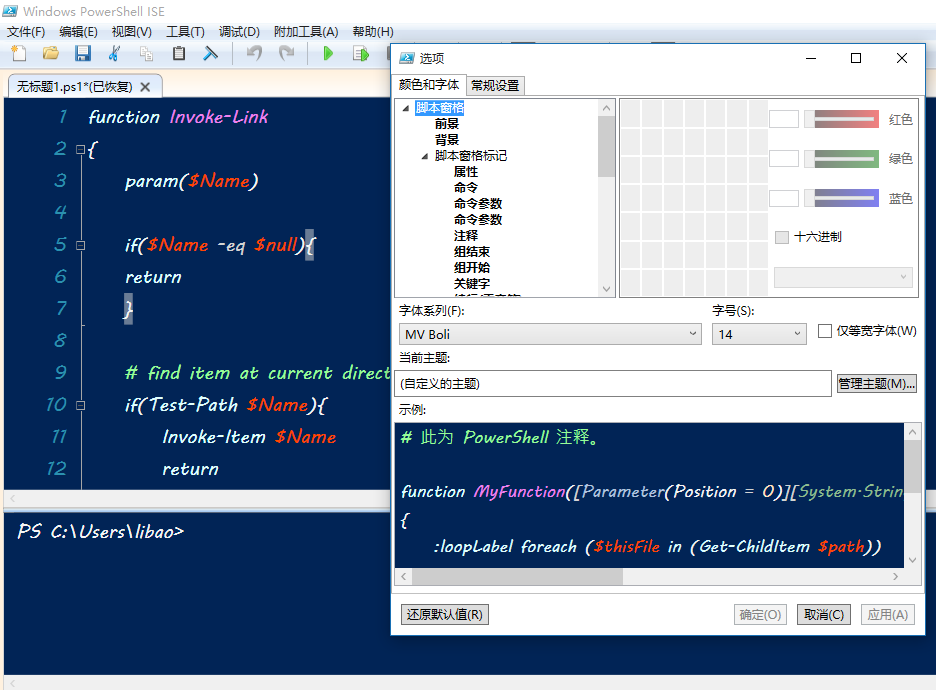
Task: Open the 视图(V) menu
Action: click(x=131, y=32)
